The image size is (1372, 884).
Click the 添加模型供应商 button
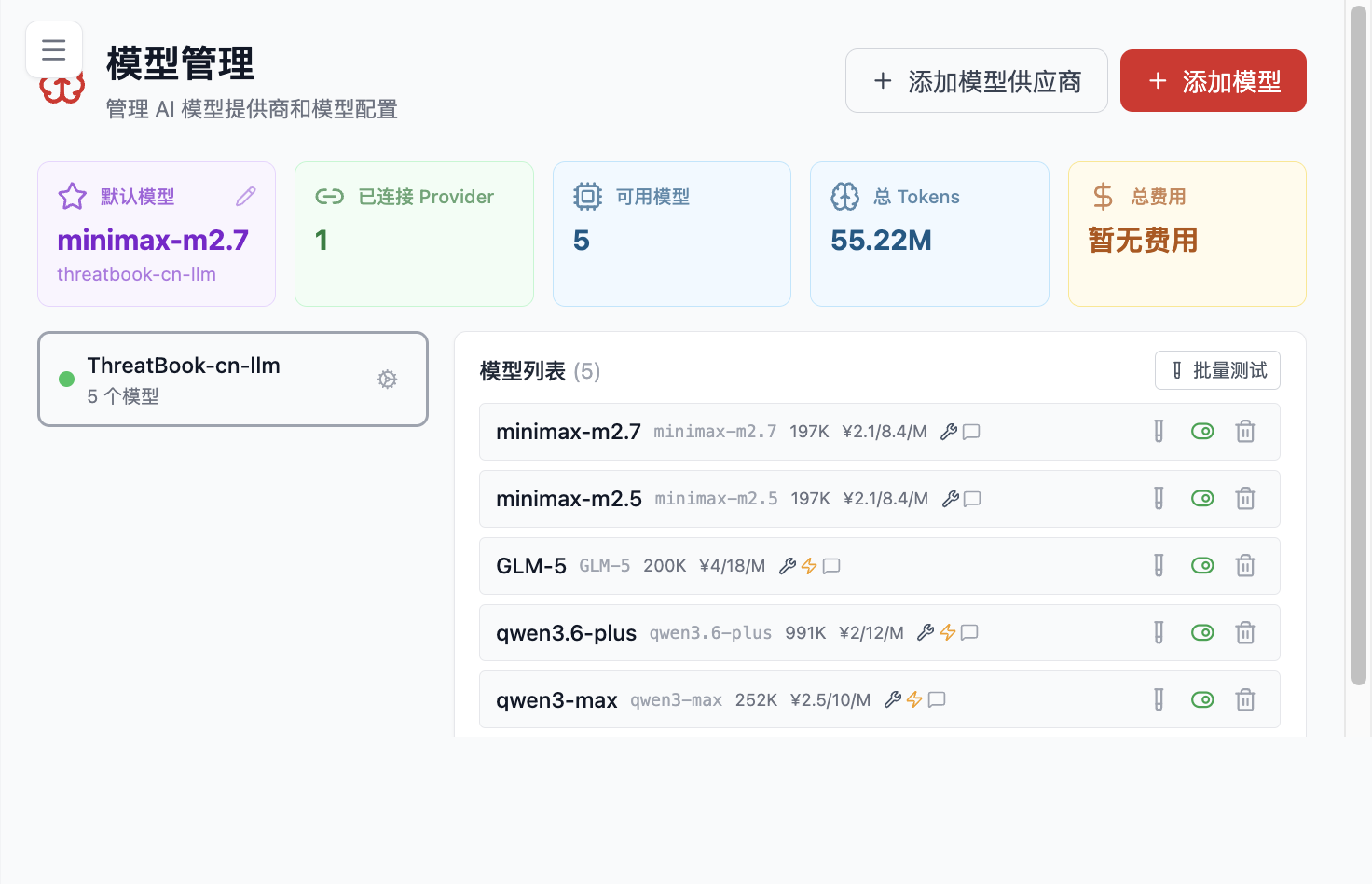(x=976, y=80)
